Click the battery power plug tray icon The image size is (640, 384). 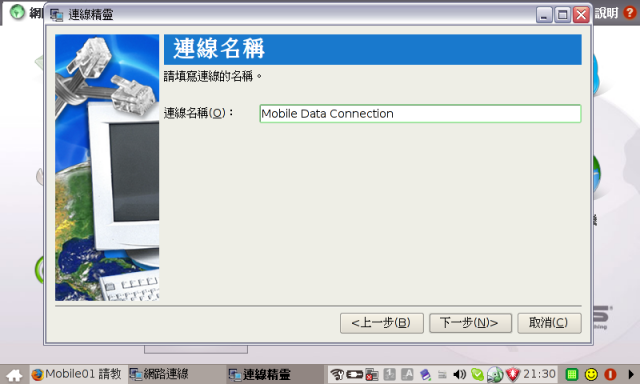[x=354, y=374]
